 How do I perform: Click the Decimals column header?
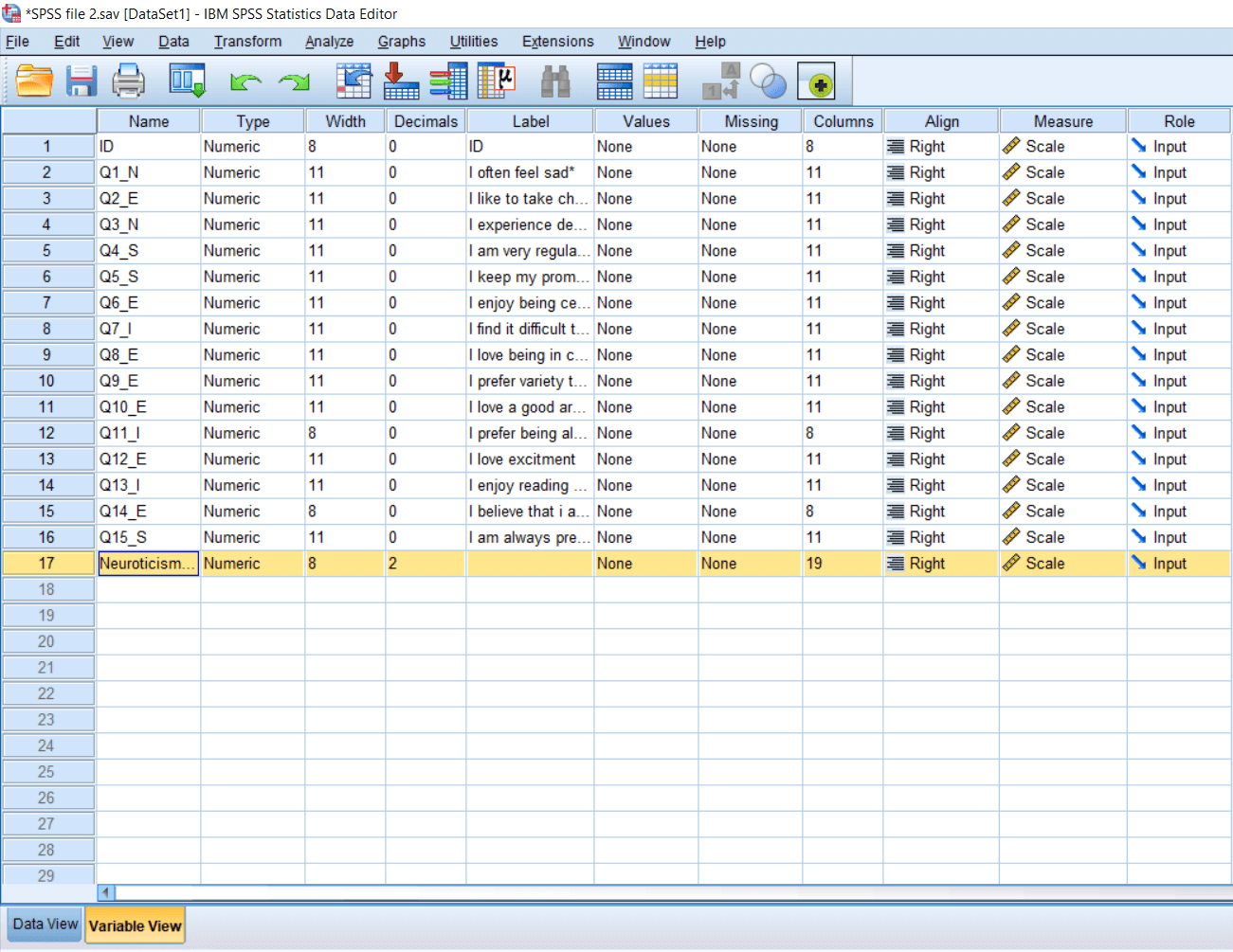tap(426, 121)
